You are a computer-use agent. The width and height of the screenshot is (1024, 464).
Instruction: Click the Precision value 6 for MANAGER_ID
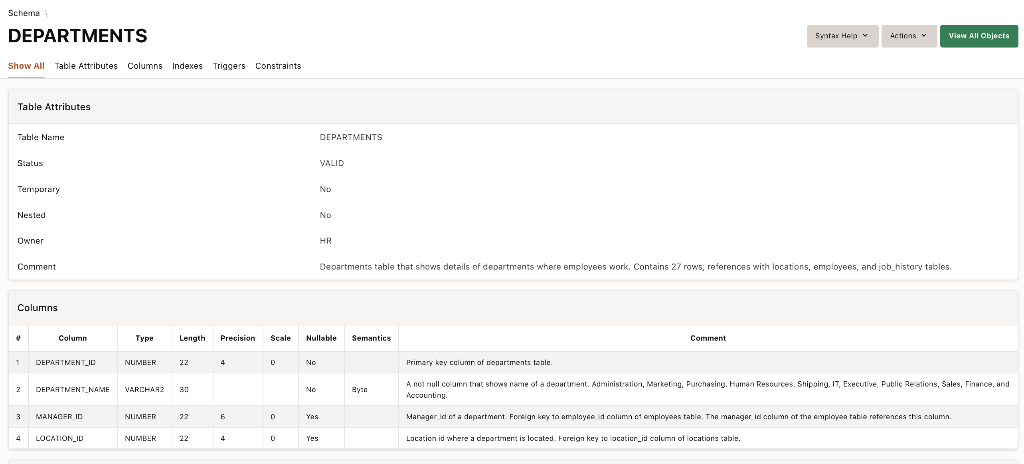coord(238,417)
